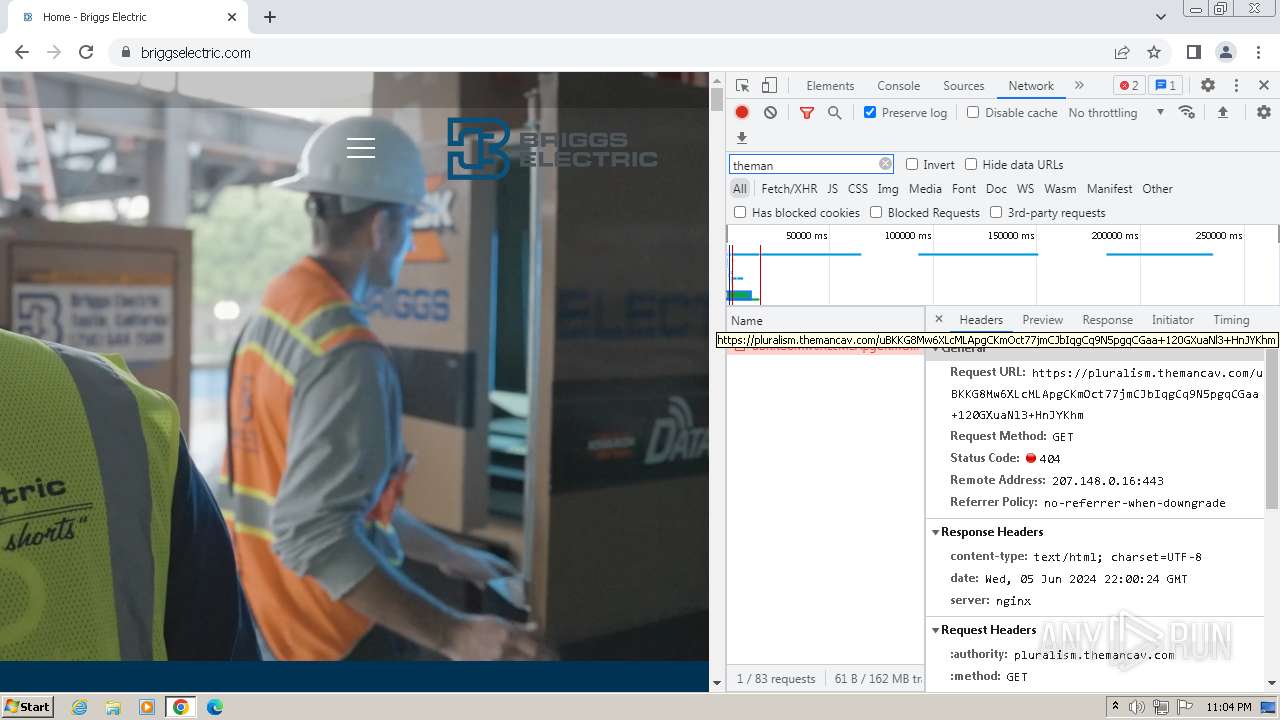Screen dimensions: 1280x720
Task: Uncheck Preserve log
Action: [x=870, y=112]
